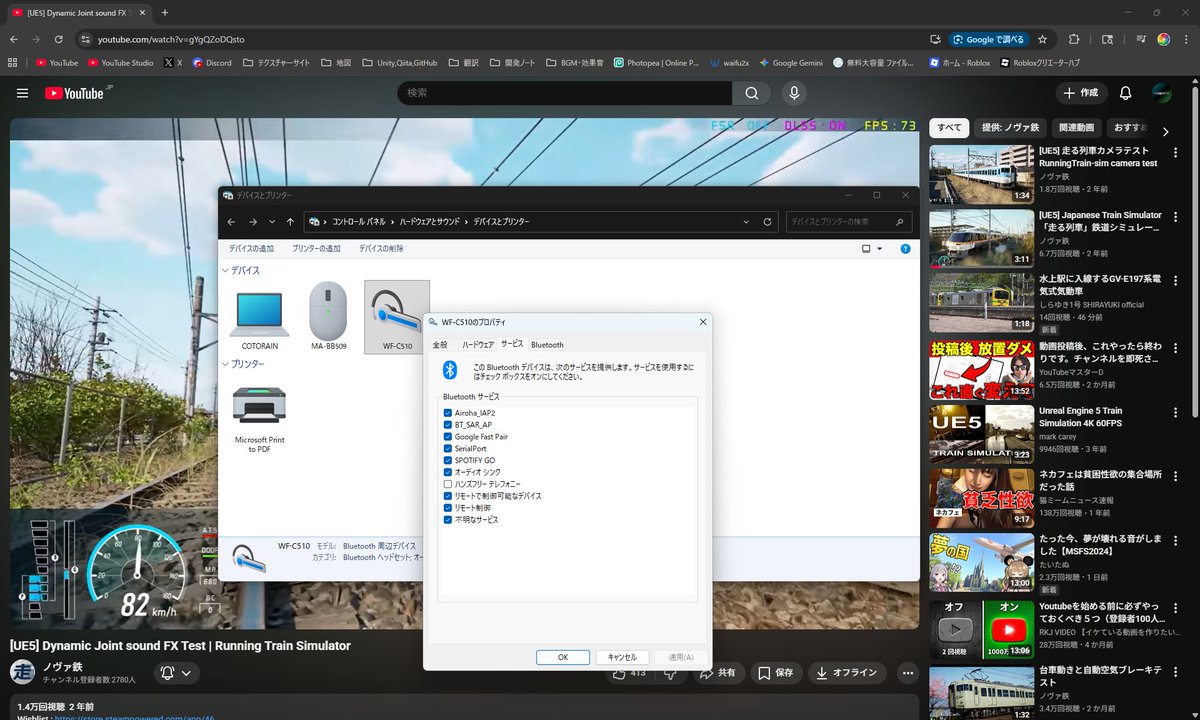The image size is (1200, 720).
Task: Click OK in WF-C510 properties
Action: pos(563,657)
